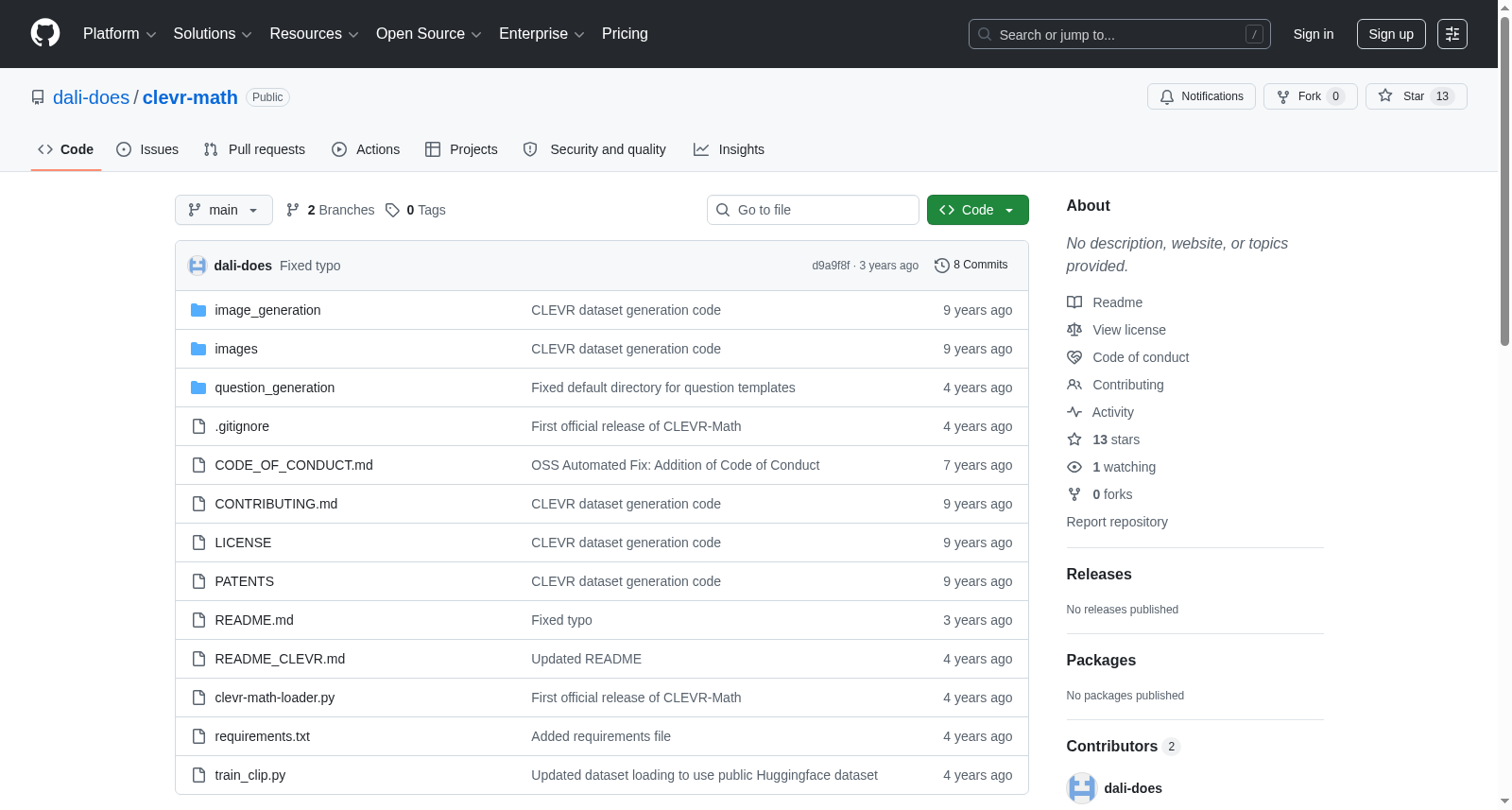The width and height of the screenshot is (1512, 810).
Task: Open the 0 forks link
Action: pyautogui.click(x=1112, y=494)
